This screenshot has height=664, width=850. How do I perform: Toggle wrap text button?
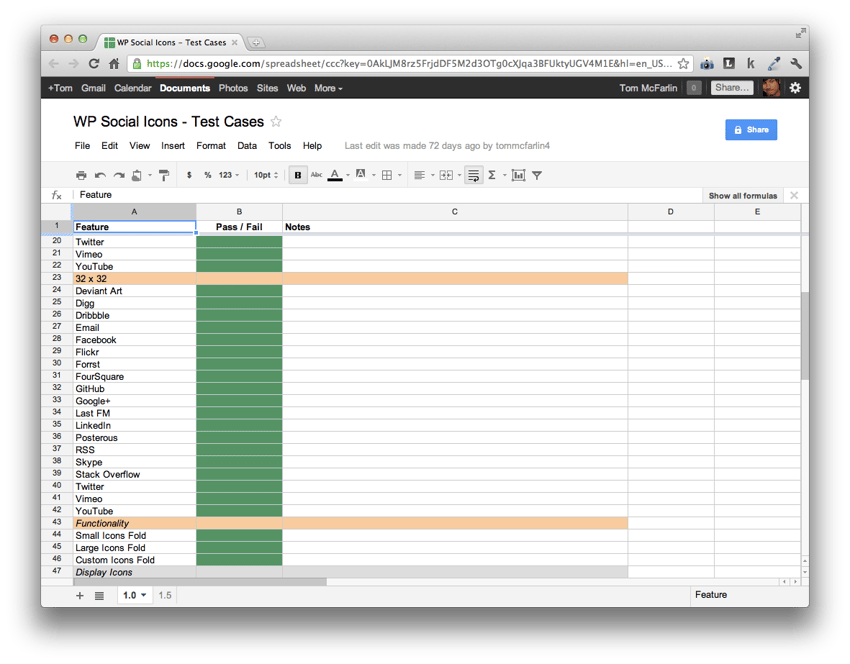(x=474, y=175)
